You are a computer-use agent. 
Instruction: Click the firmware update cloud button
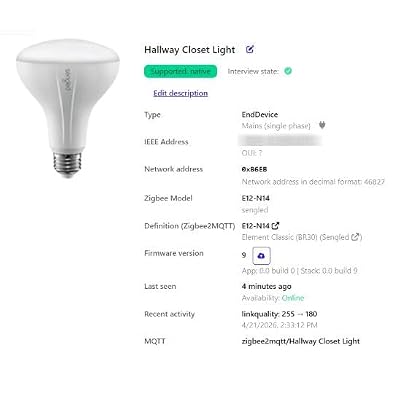[261, 256]
